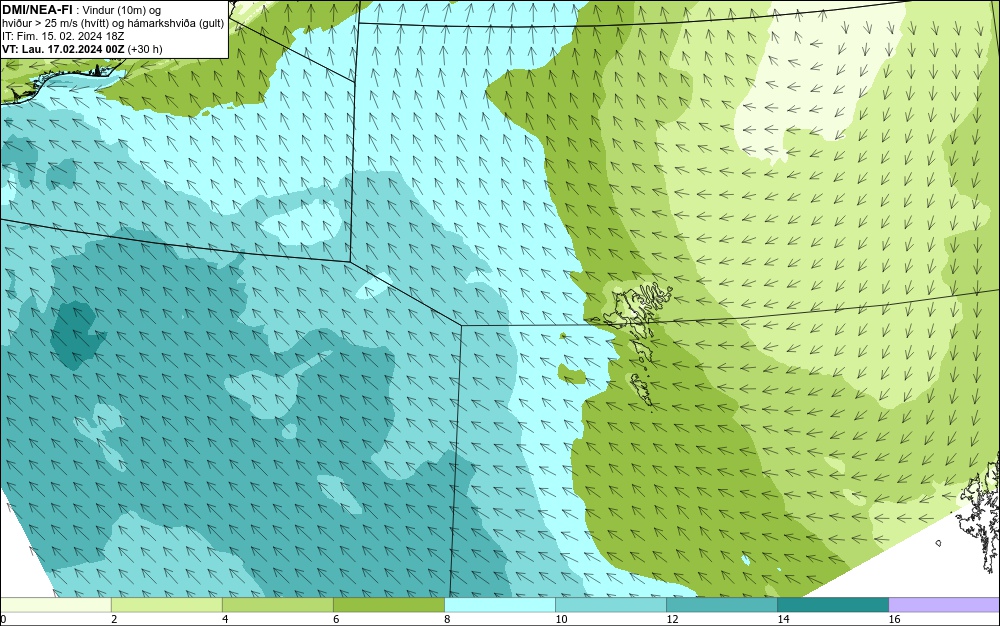Click the 'IT: Fim. 15. 02. 2024 18Z' line
The image size is (1000, 626).
[x=62, y=36]
